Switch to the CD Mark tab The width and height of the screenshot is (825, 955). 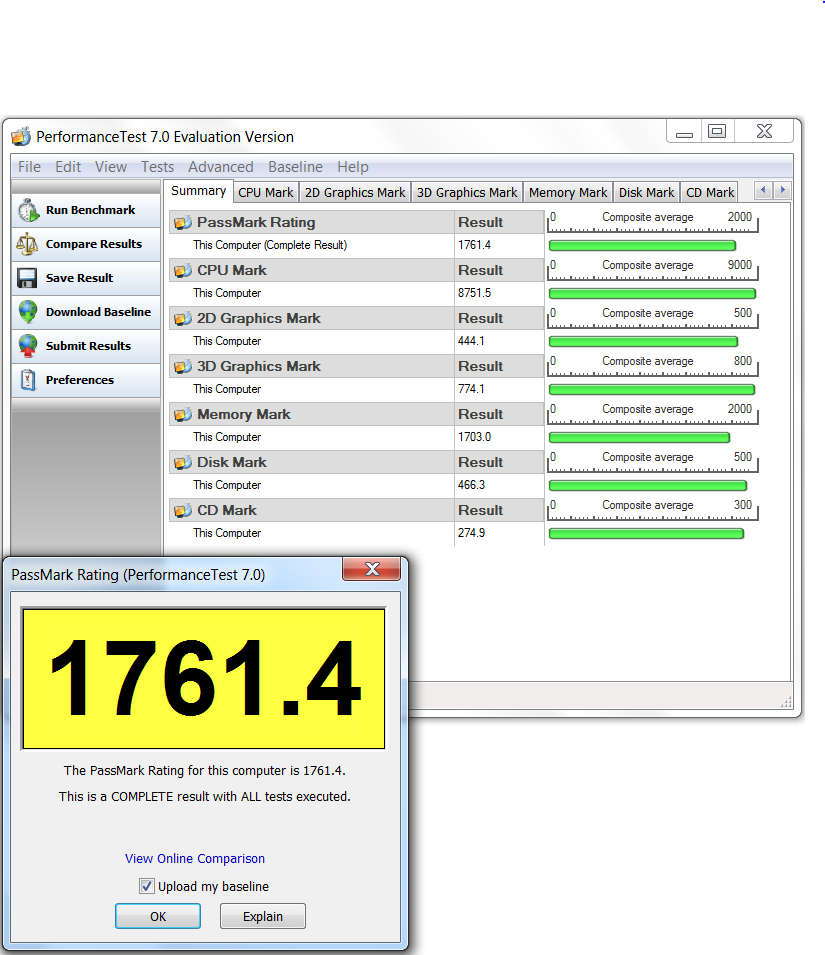(710, 192)
